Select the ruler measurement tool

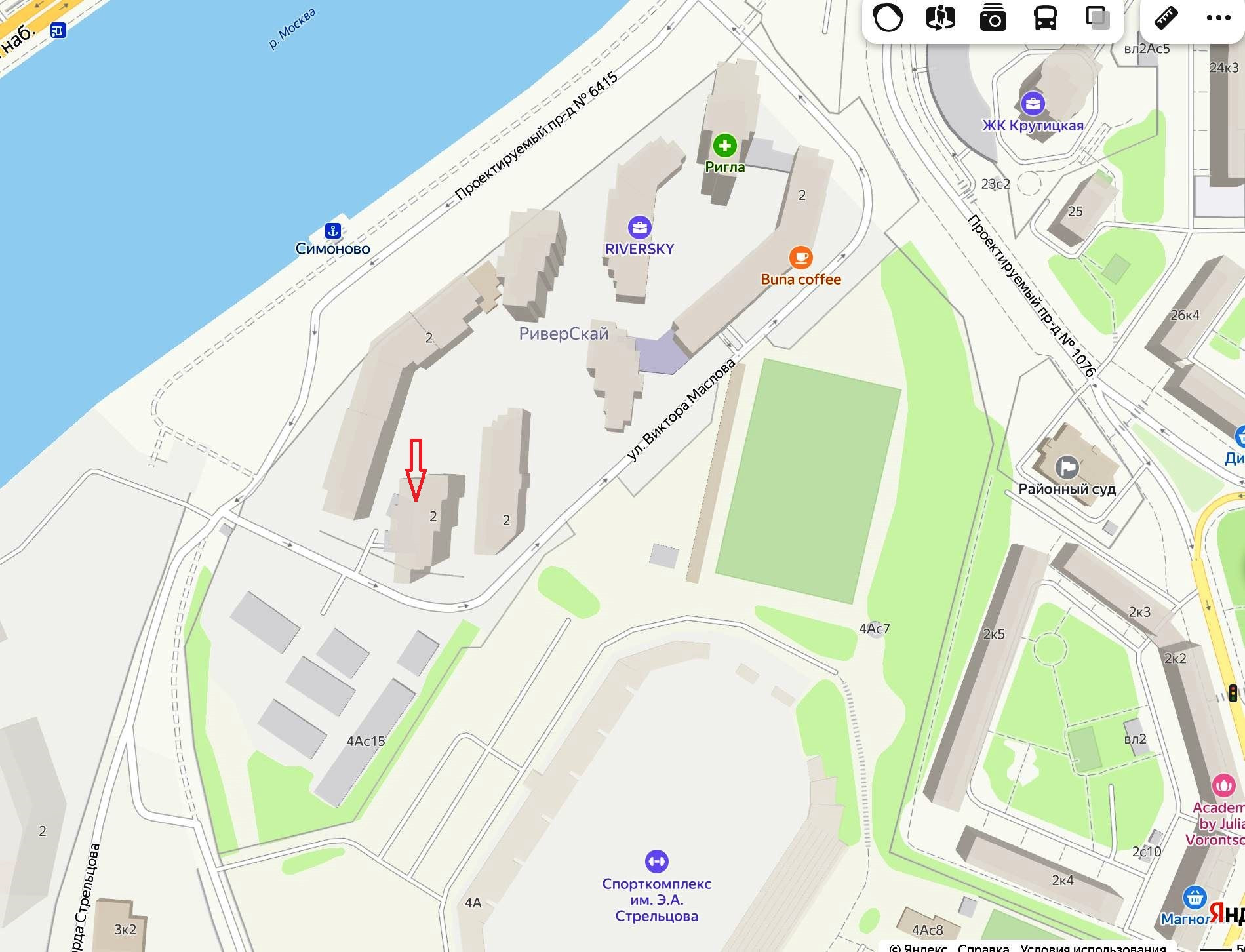1166,18
